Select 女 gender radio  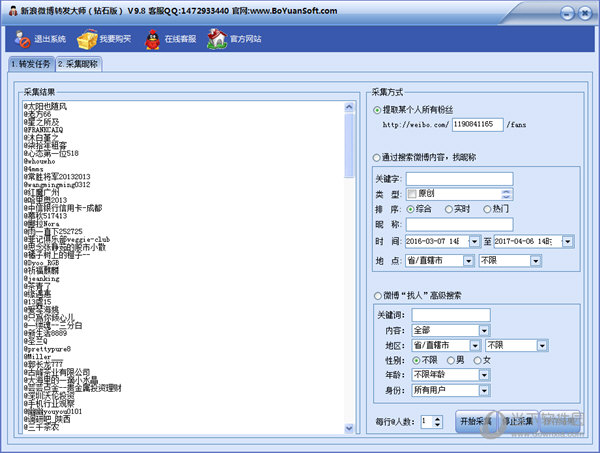click(x=478, y=360)
